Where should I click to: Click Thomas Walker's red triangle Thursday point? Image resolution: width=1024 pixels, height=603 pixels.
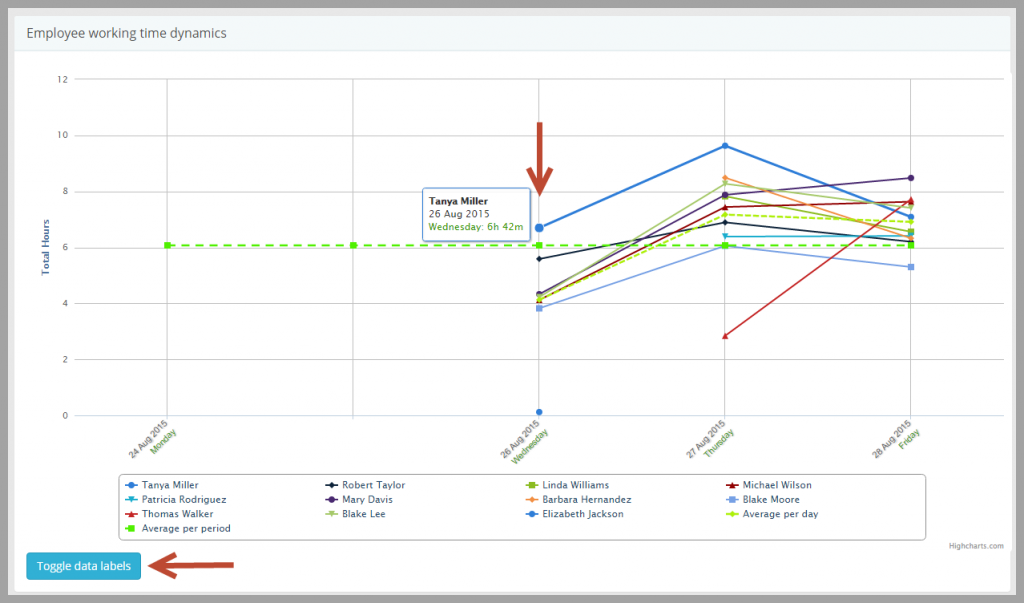[725, 336]
